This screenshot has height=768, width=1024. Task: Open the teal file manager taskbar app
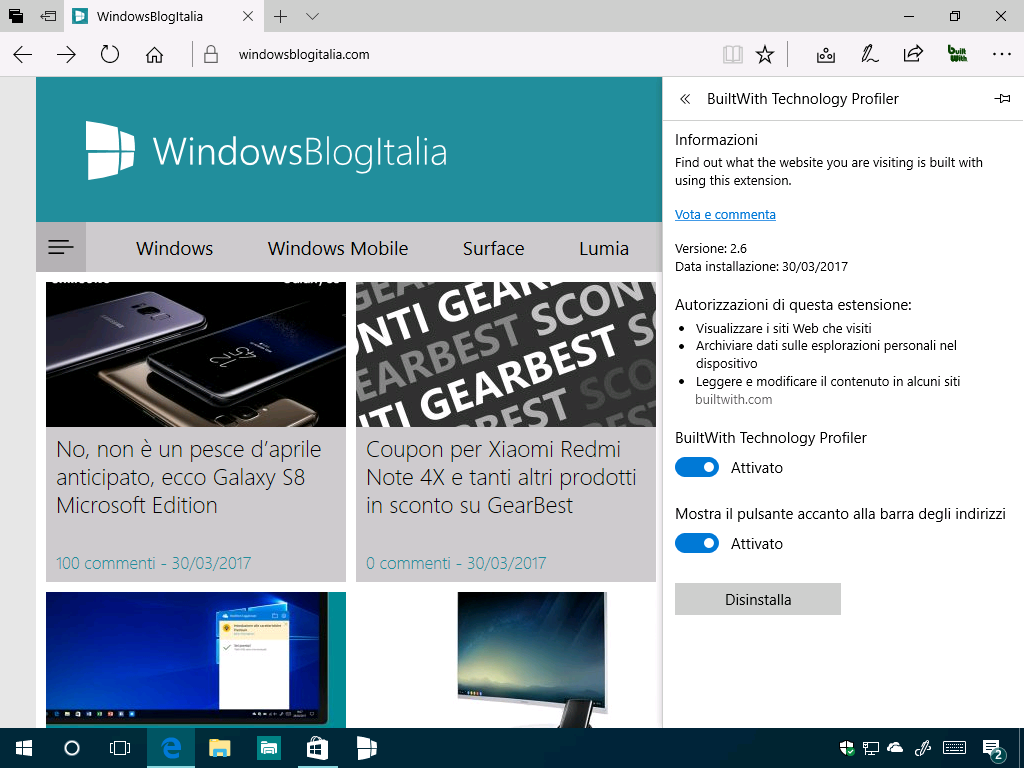click(x=268, y=748)
